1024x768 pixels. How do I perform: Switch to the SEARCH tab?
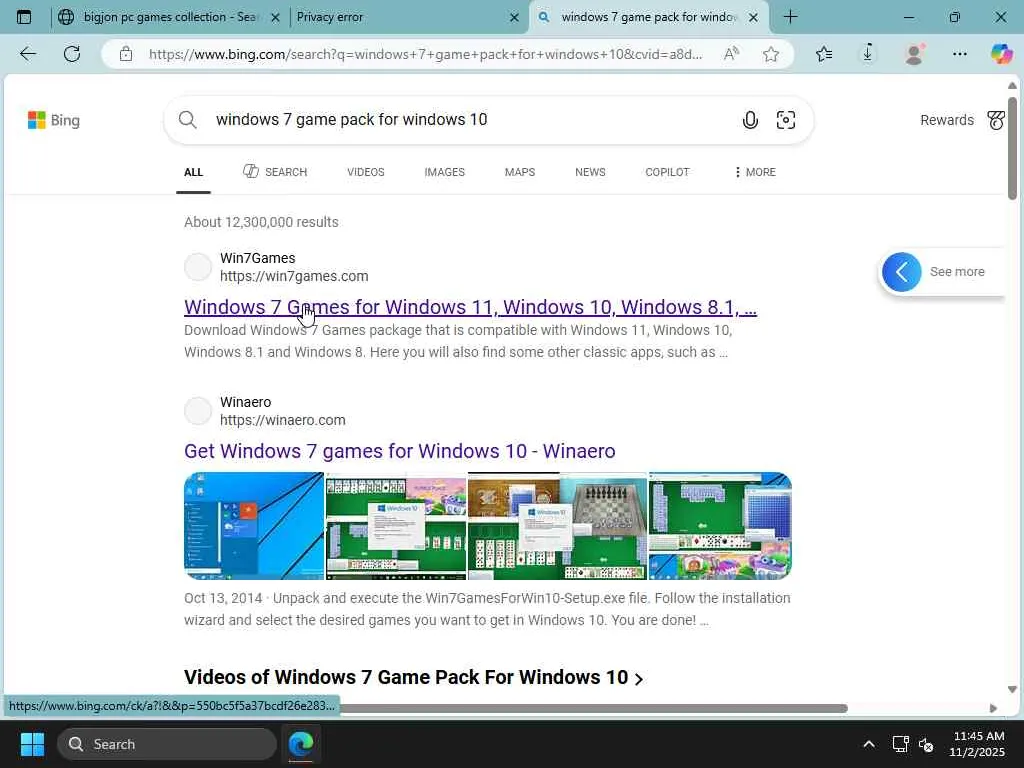(275, 172)
